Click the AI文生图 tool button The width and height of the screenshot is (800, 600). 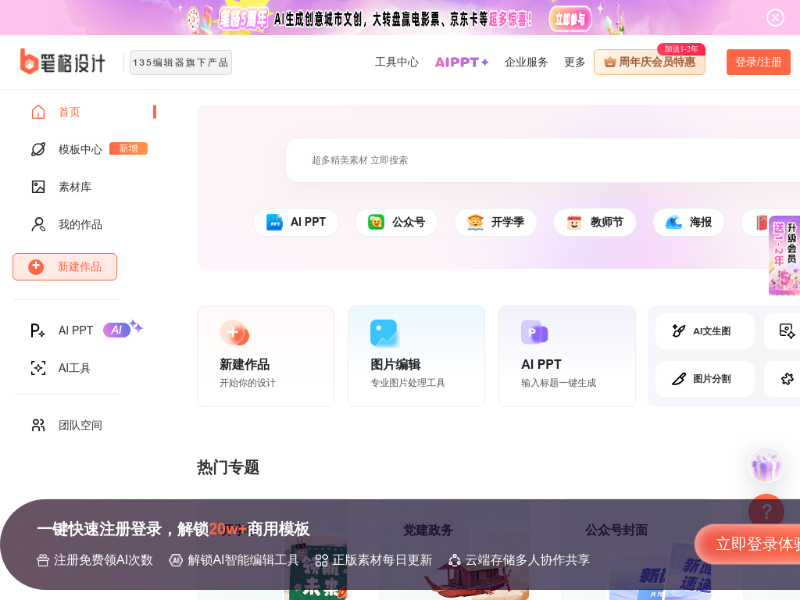pyautogui.click(x=704, y=331)
